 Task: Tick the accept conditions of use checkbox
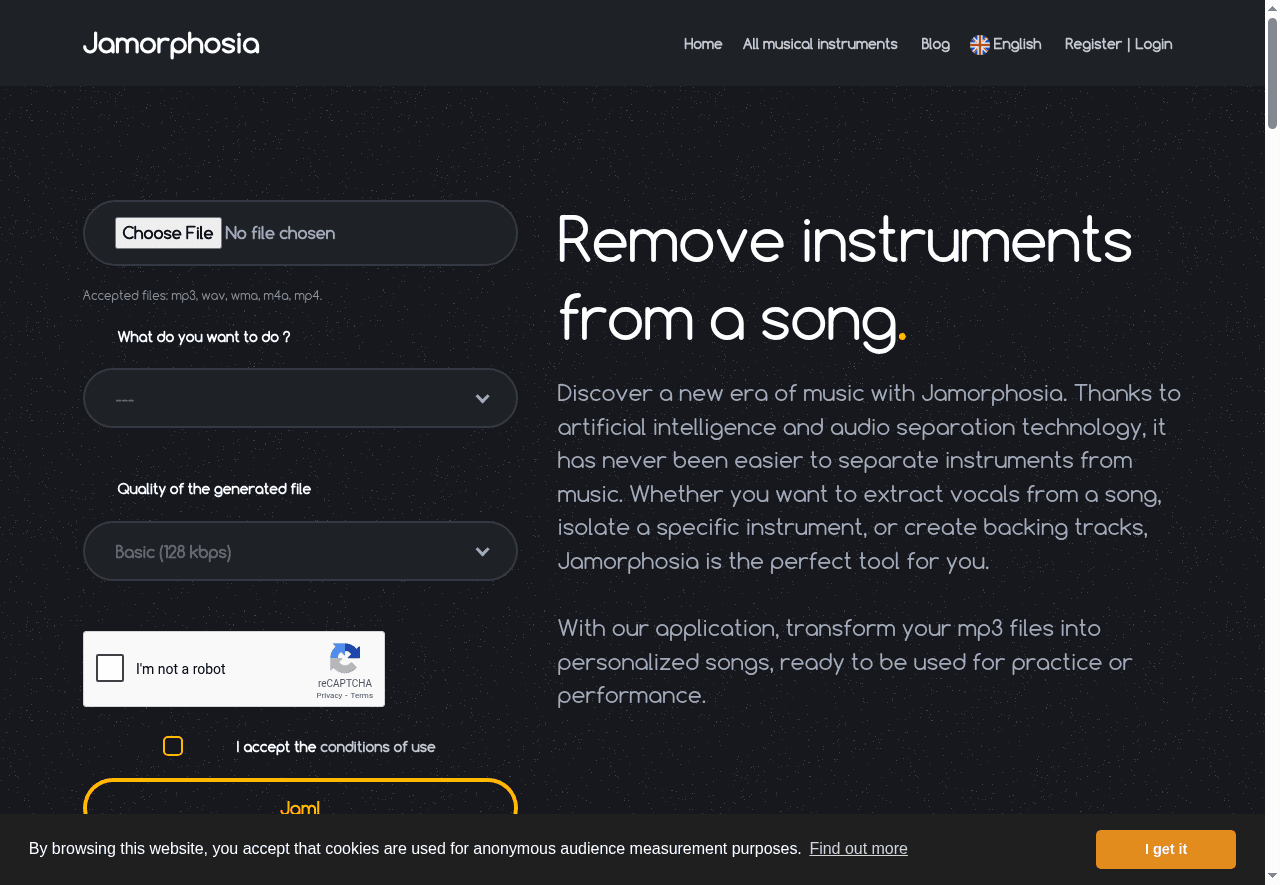coord(173,746)
